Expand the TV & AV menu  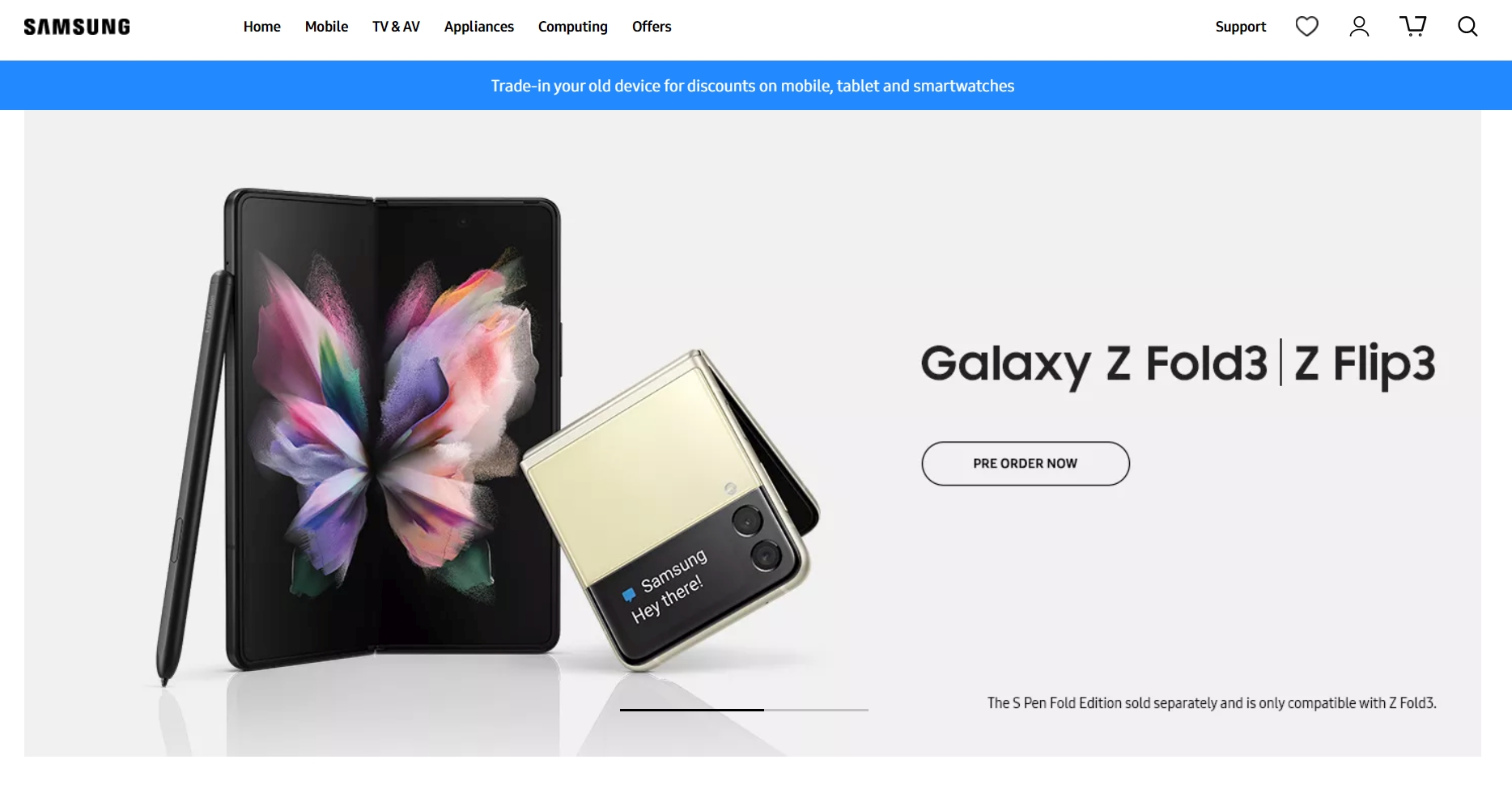click(396, 27)
